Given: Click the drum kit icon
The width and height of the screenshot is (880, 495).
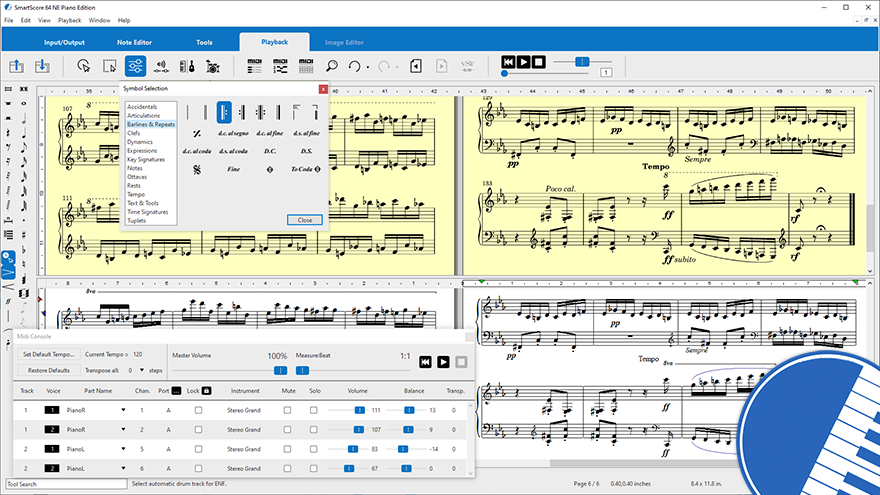Looking at the screenshot, I should coord(213,67).
